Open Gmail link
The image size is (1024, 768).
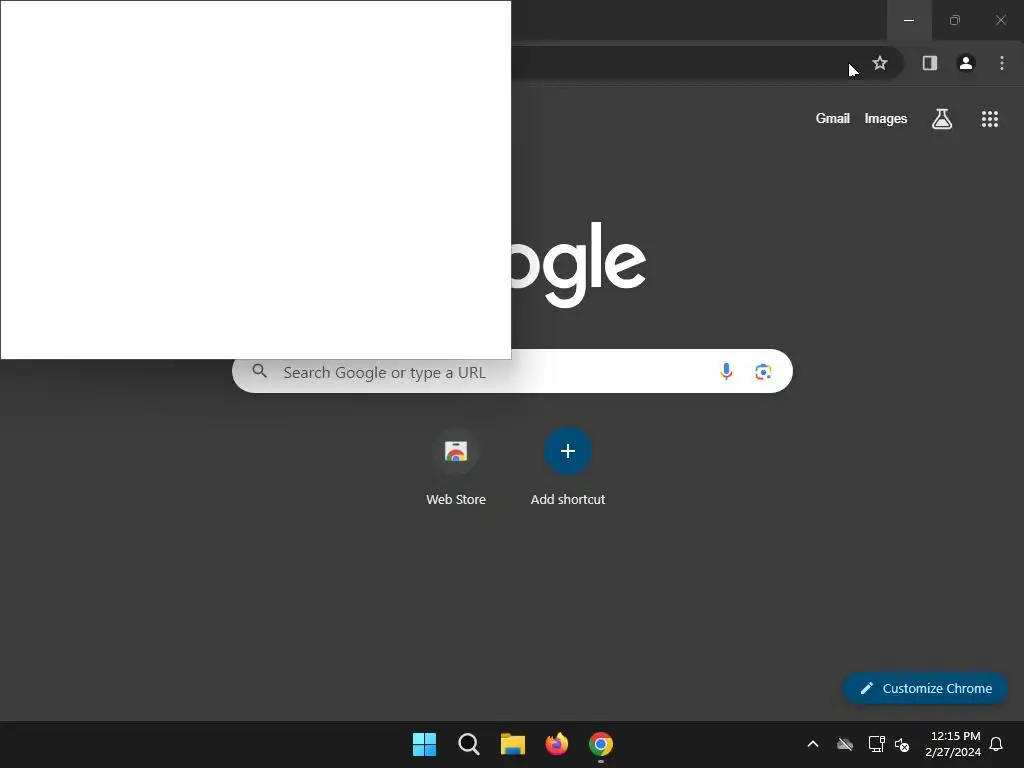pyautogui.click(x=833, y=119)
